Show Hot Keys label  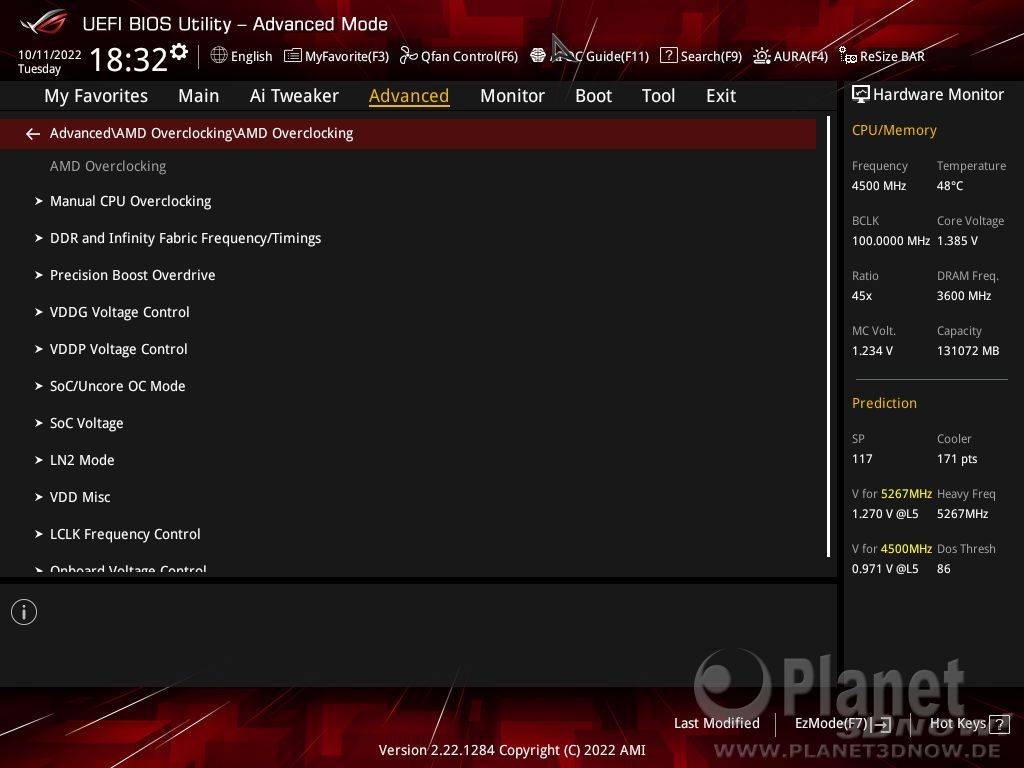pyautogui.click(x=957, y=723)
